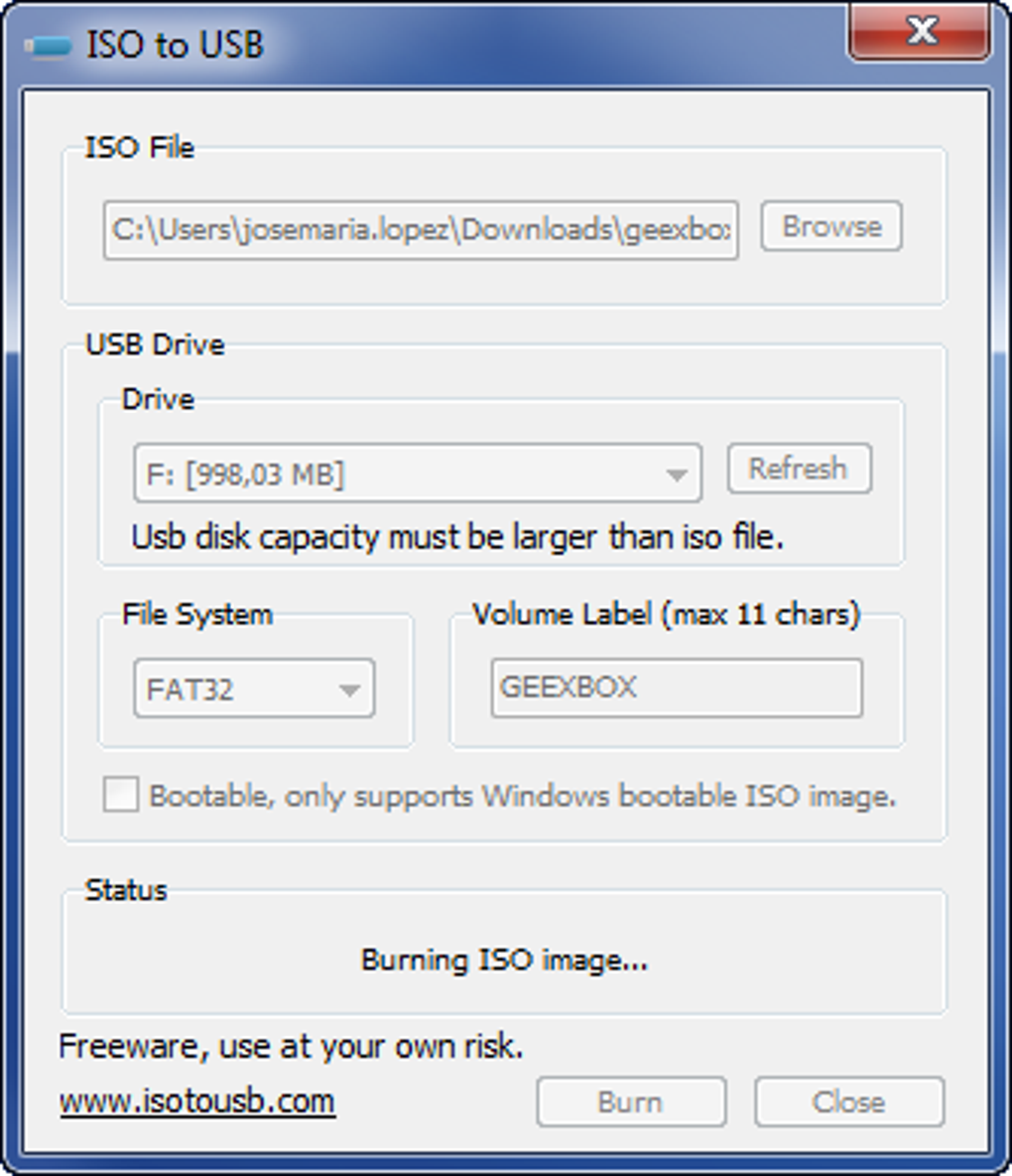Click the Freeware disclaimer text
The height and width of the screenshot is (1176, 1012).
coord(291,1046)
